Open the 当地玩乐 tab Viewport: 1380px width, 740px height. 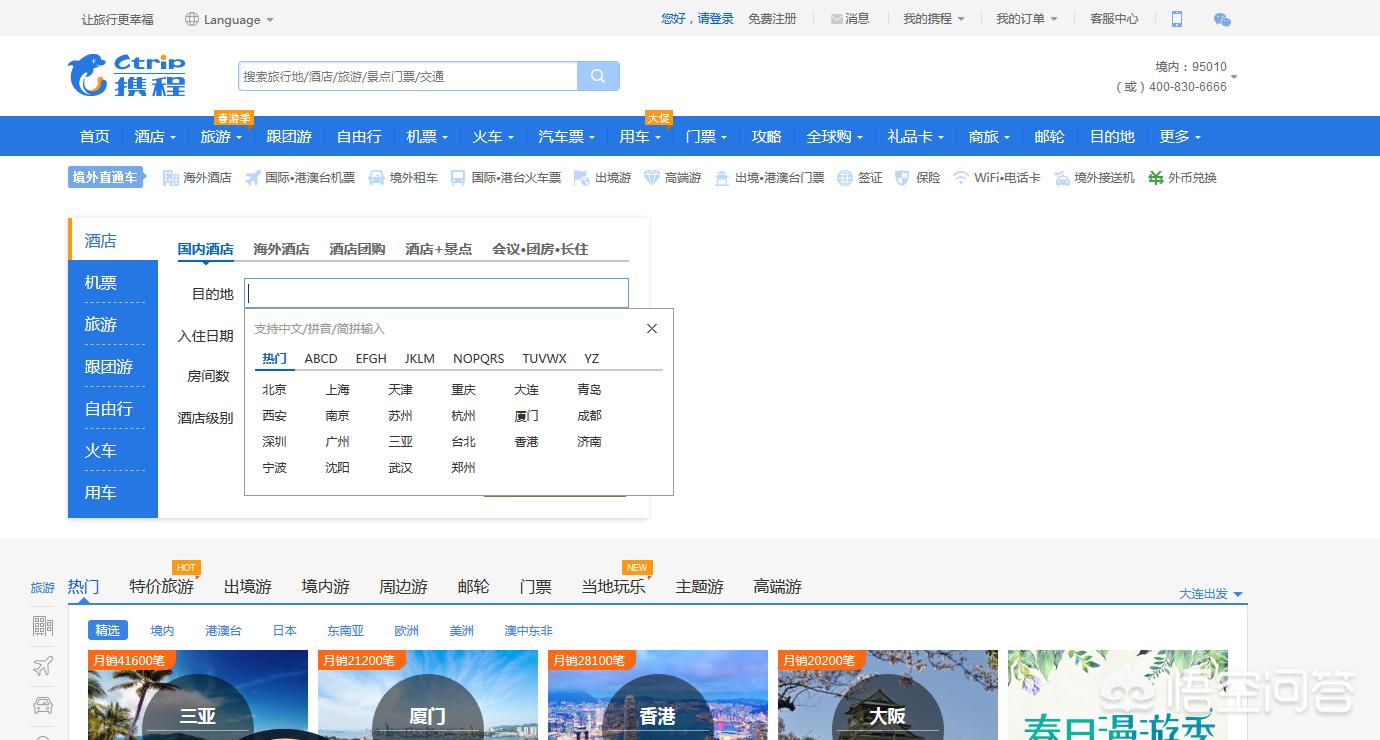614,586
